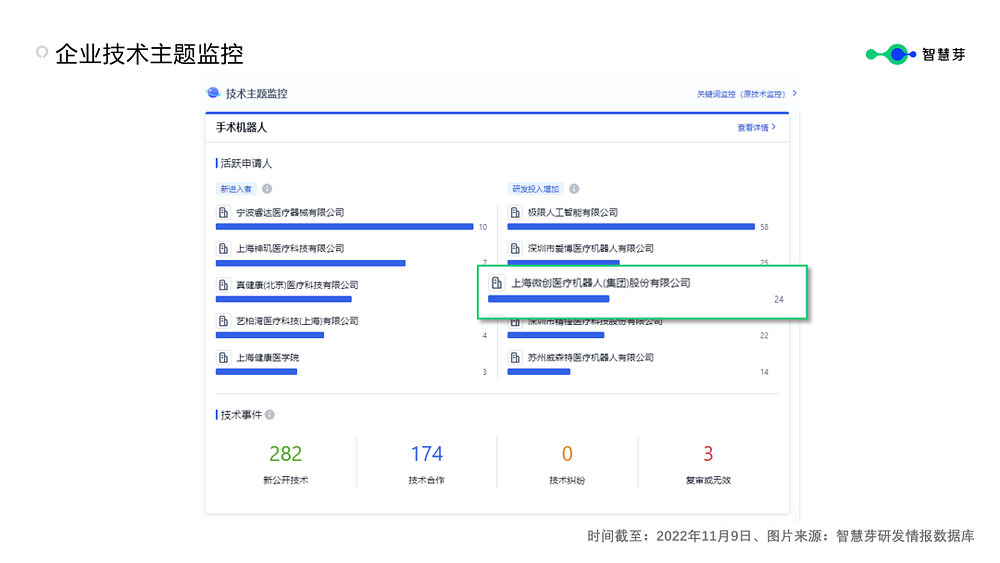Open 深圳市爱博医疗机器人有限公司 applicant
The width and height of the screenshot is (1000, 563).
click(x=591, y=249)
